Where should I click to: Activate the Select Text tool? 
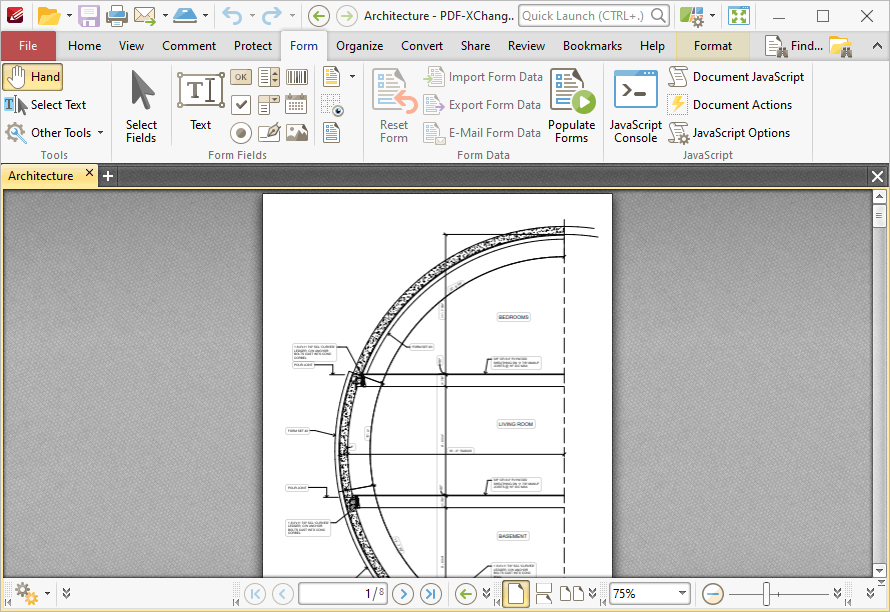[x=45, y=105]
